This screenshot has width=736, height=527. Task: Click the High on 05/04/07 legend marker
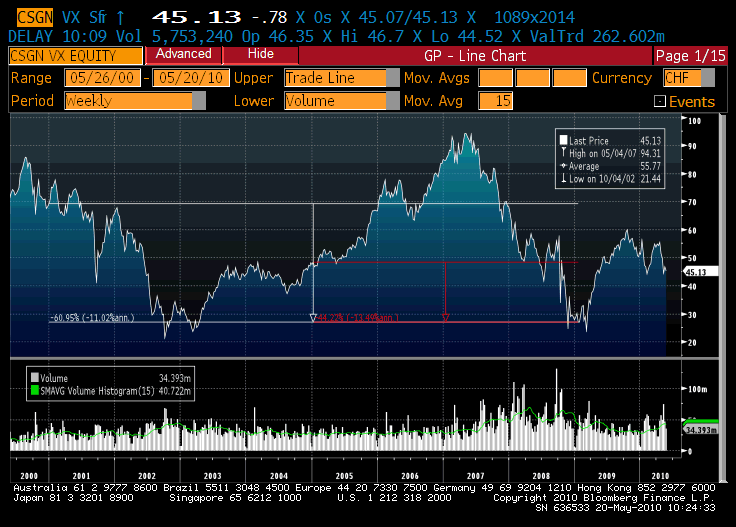(563, 153)
